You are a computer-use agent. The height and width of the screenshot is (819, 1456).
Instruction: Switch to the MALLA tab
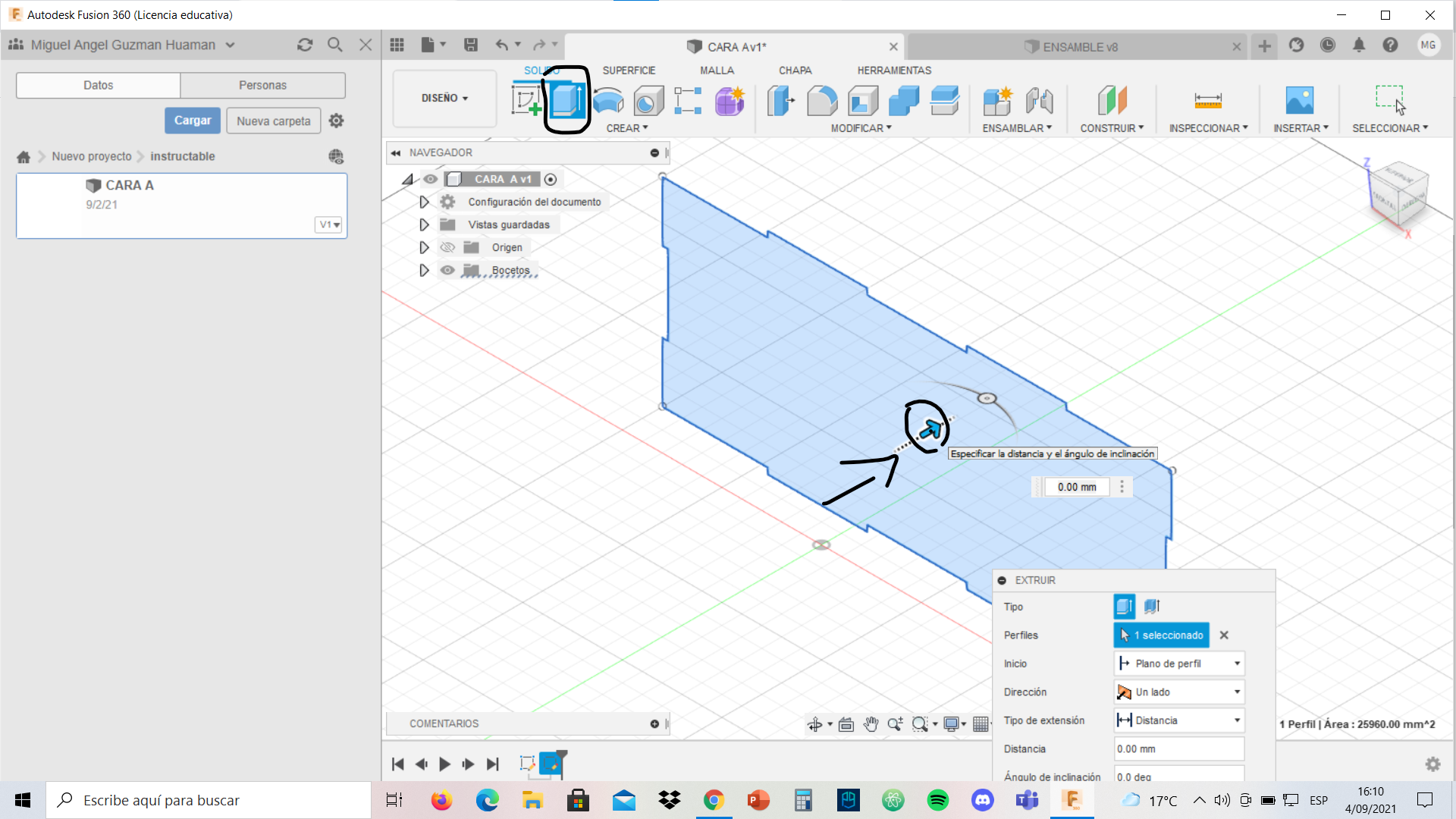tap(717, 70)
